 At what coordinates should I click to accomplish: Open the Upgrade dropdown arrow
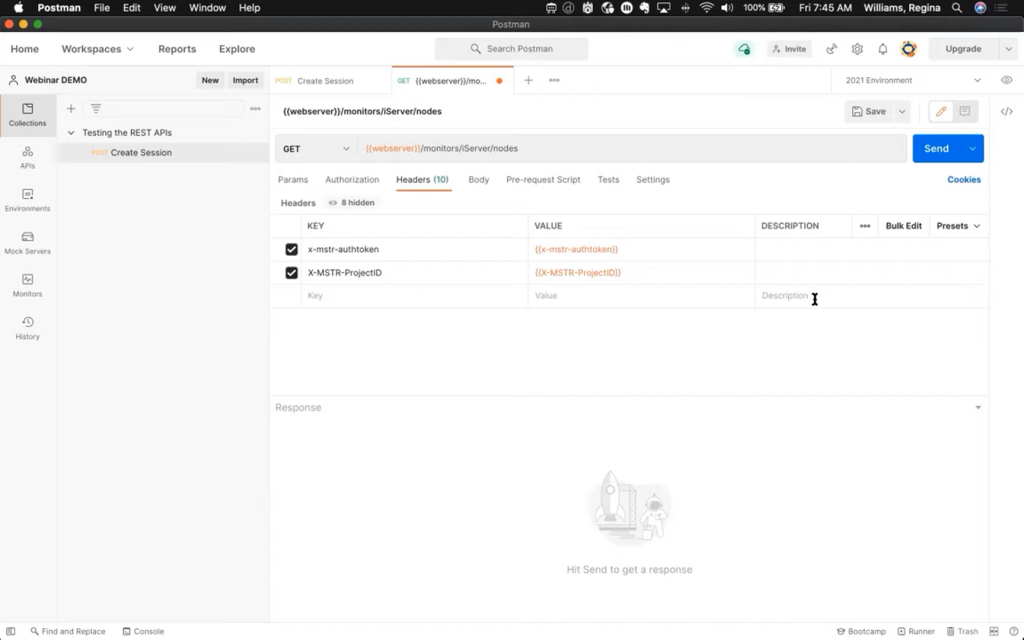(x=1008, y=49)
